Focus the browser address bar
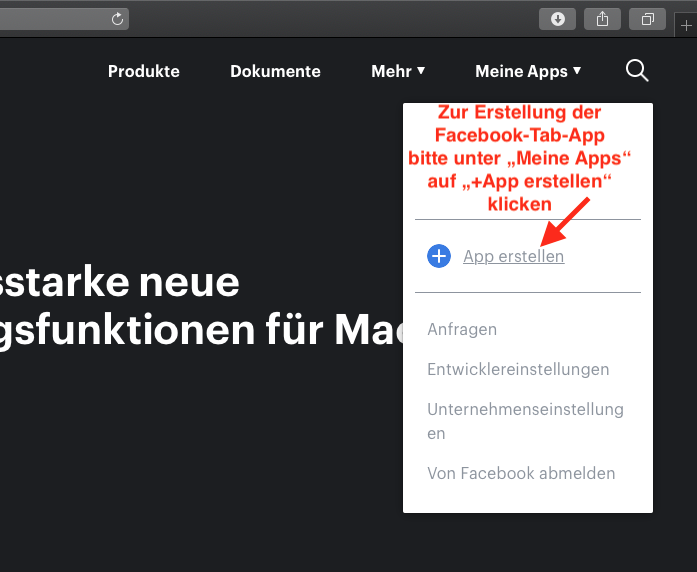This screenshot has height=572, width=697. 50,19
